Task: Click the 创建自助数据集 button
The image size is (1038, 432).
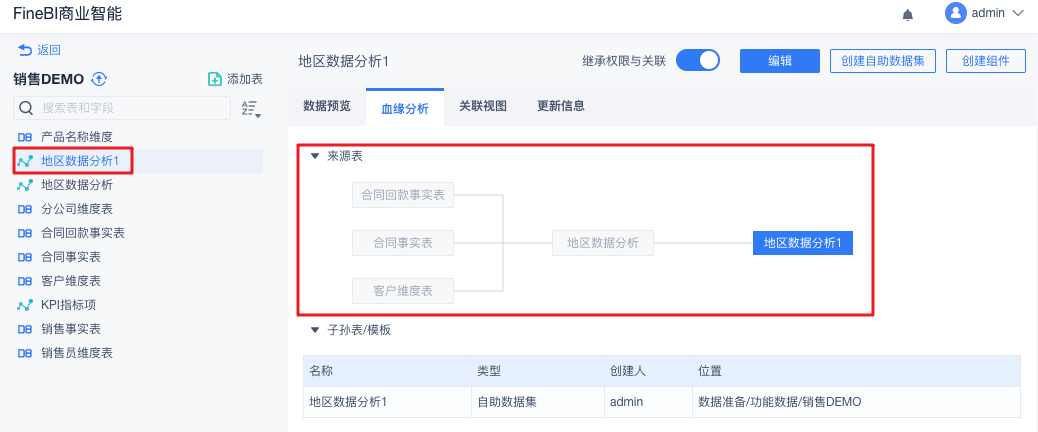Action: [883, 61]
